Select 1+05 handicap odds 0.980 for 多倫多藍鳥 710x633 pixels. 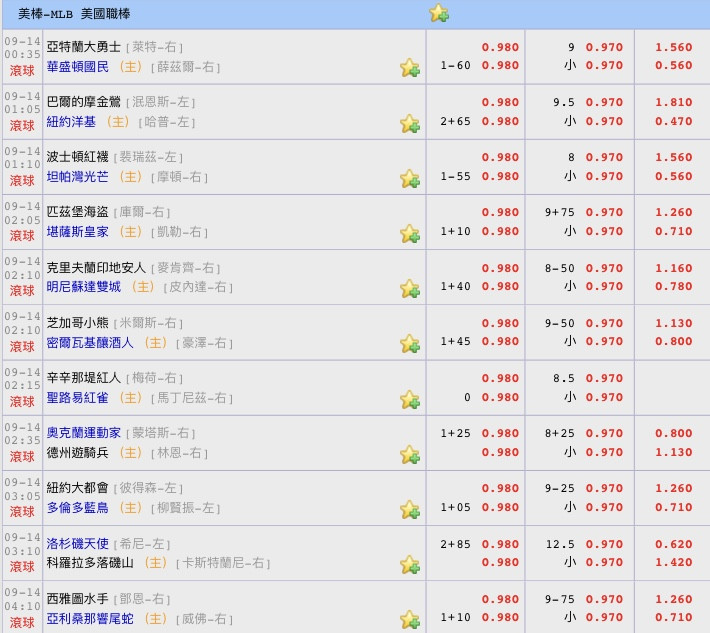tap(500, 507)
